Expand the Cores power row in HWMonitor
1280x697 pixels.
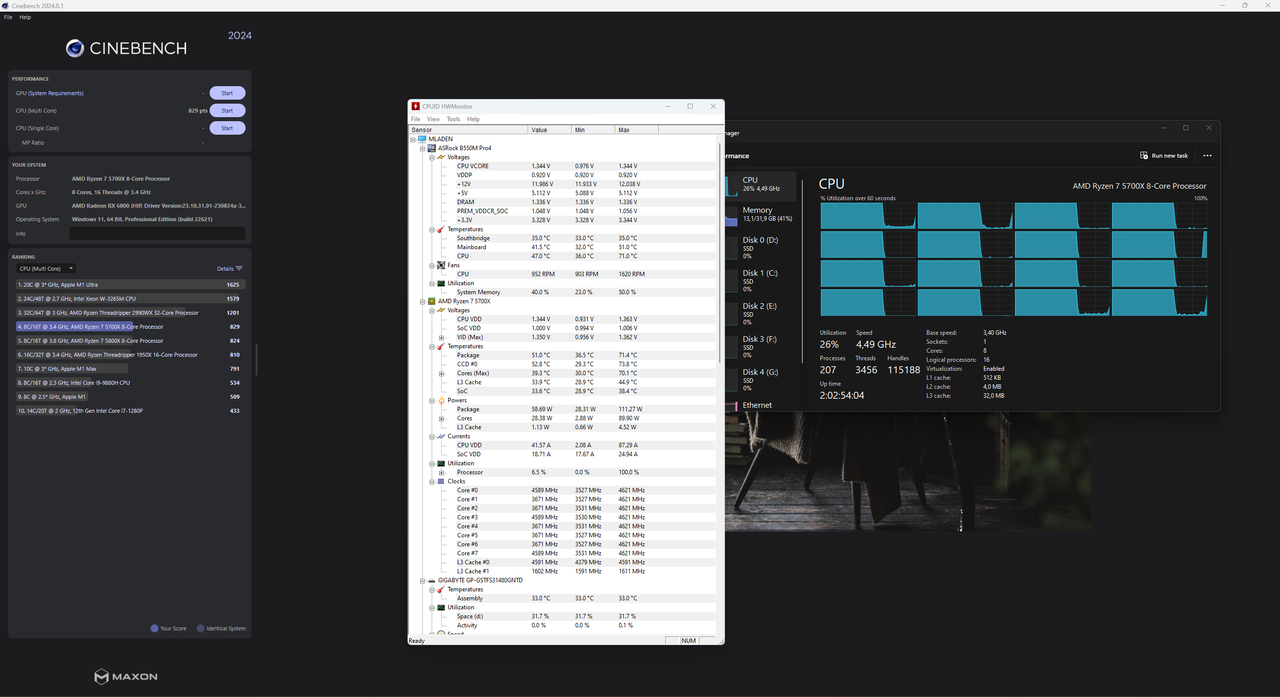pos(441,418)
